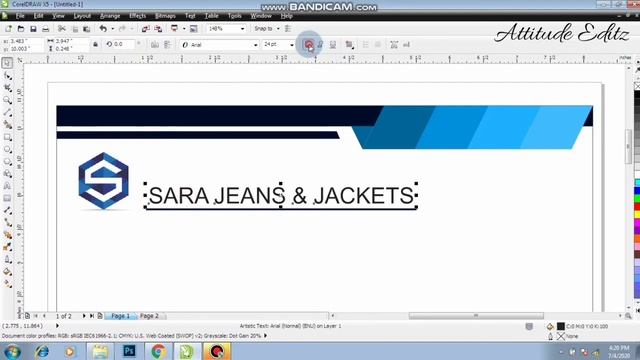Open the font size dropdown showing 24 pt
The width and height of the screenshot is (640, 360).
click(x=292, y=45)
